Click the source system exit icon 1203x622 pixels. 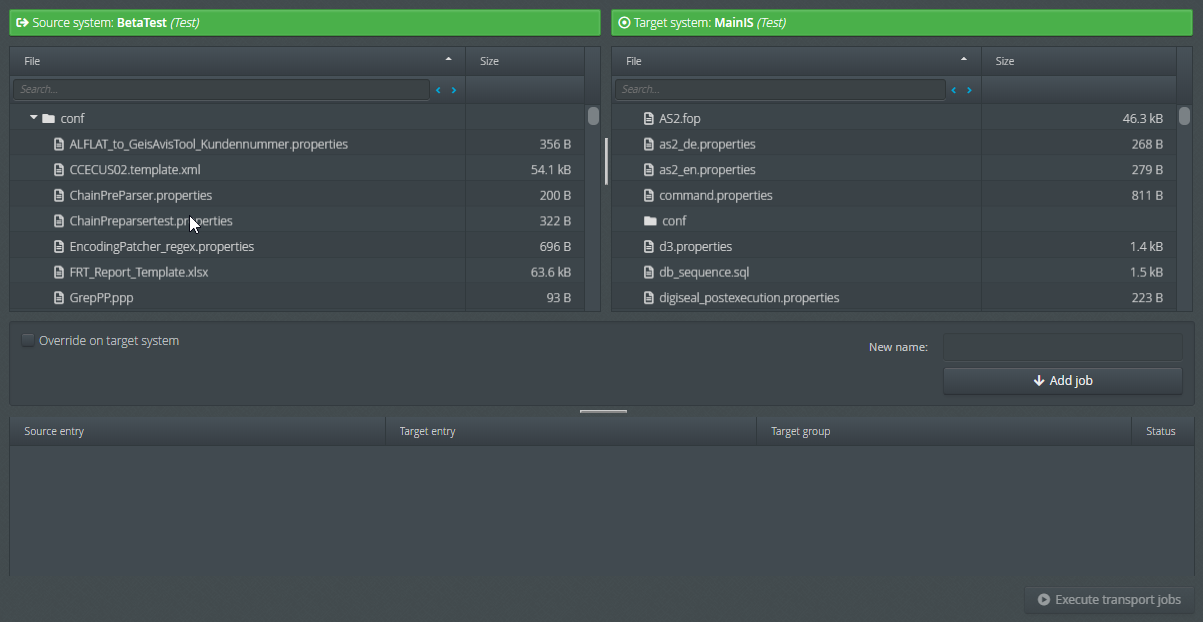[x=23, y=22]
